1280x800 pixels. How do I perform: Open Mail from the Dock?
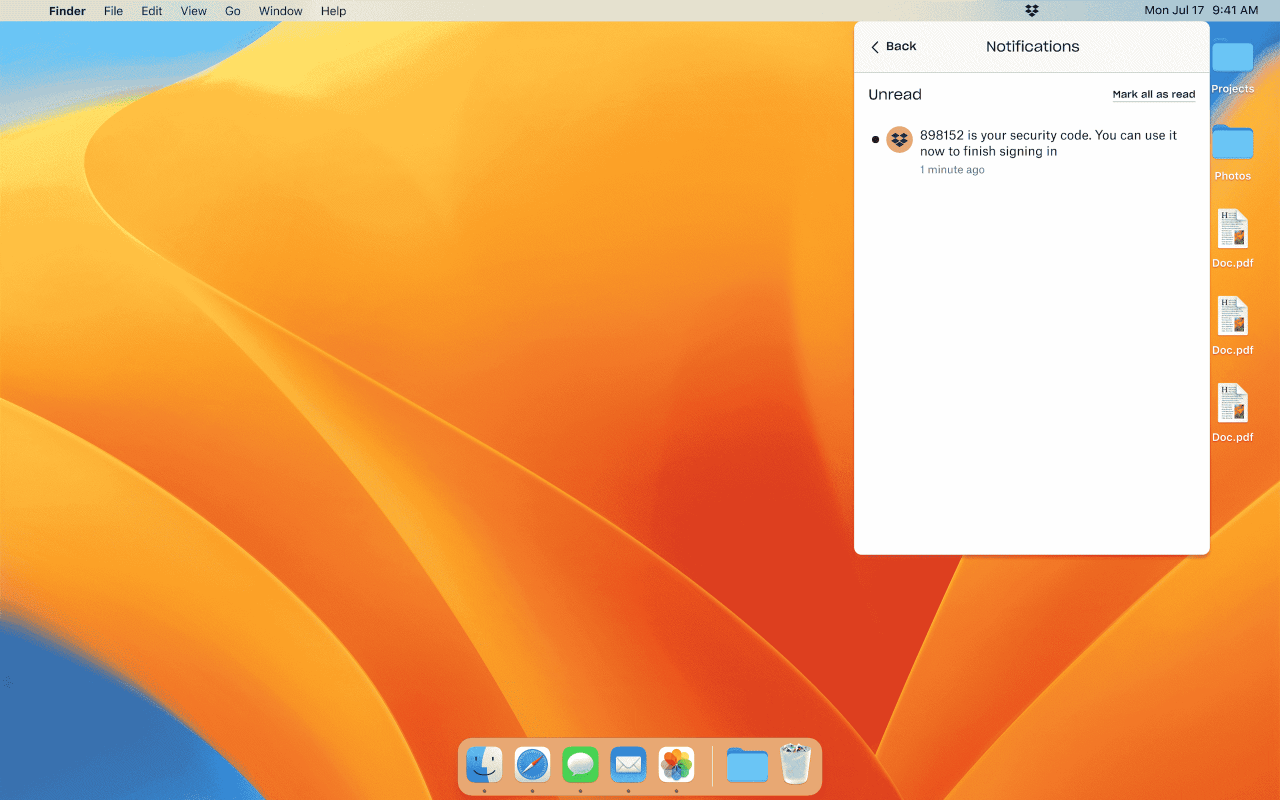pos(628,765)
